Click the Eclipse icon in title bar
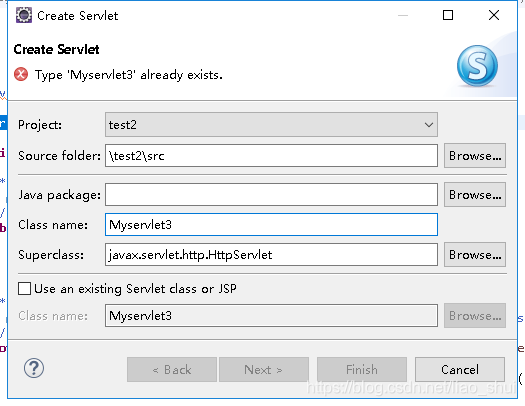 click(24, 15)
